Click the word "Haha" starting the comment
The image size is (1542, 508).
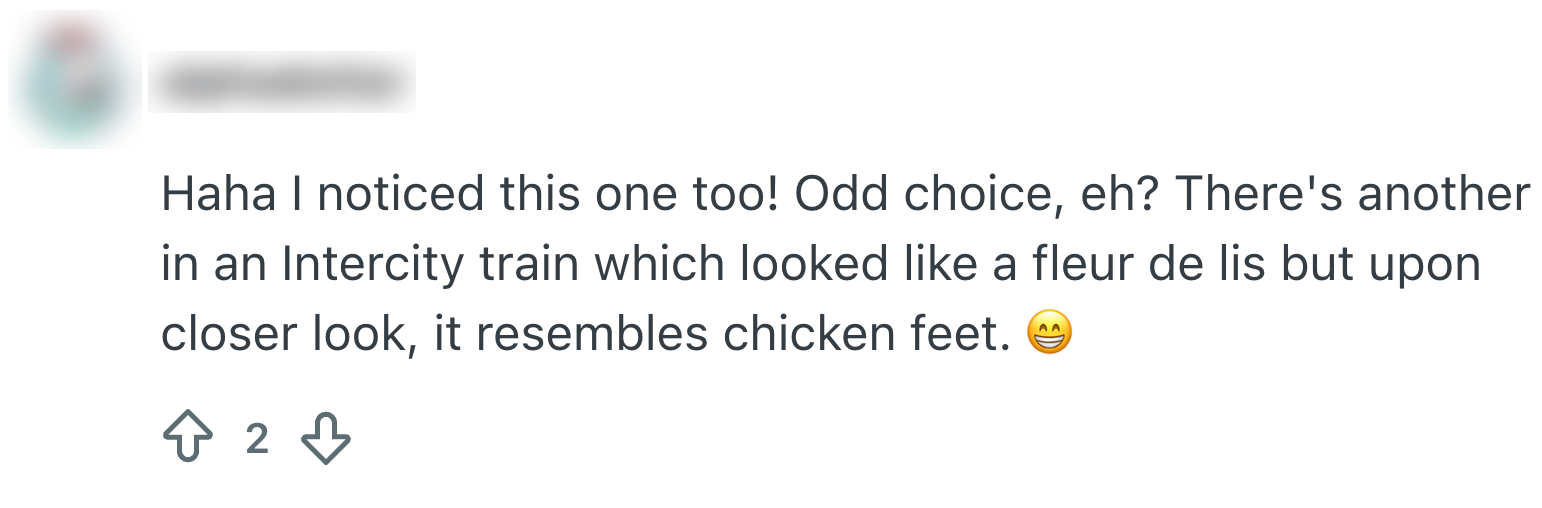pos(218,195)
